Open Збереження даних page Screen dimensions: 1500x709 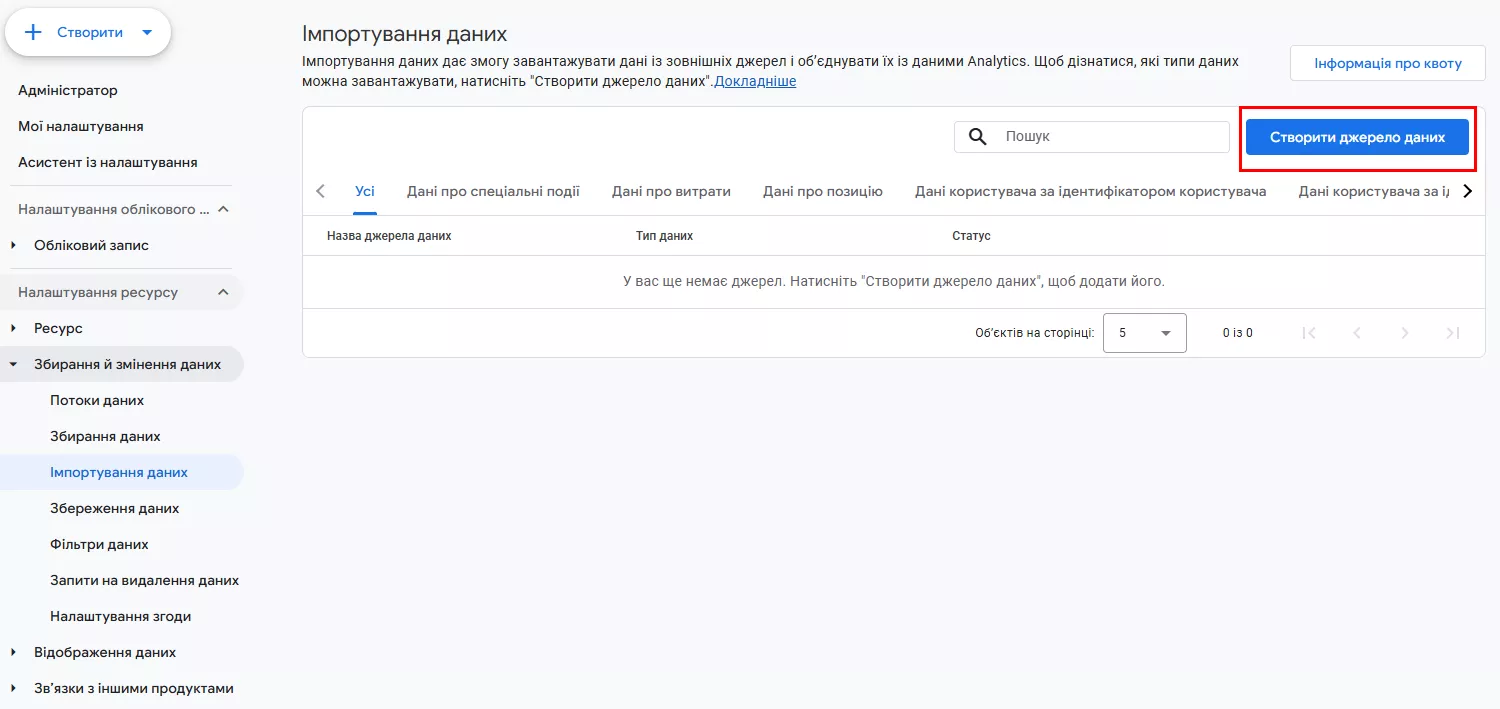point(115,508)
